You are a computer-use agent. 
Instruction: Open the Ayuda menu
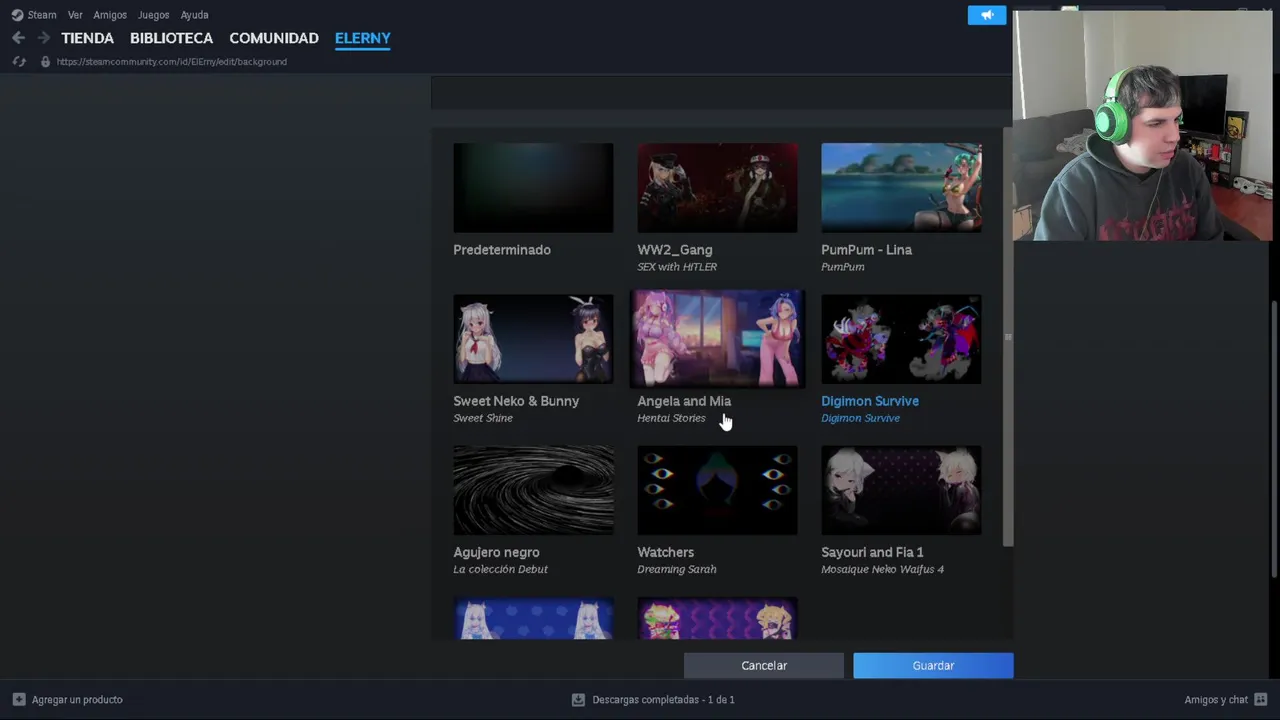click(x=194, y=15)
